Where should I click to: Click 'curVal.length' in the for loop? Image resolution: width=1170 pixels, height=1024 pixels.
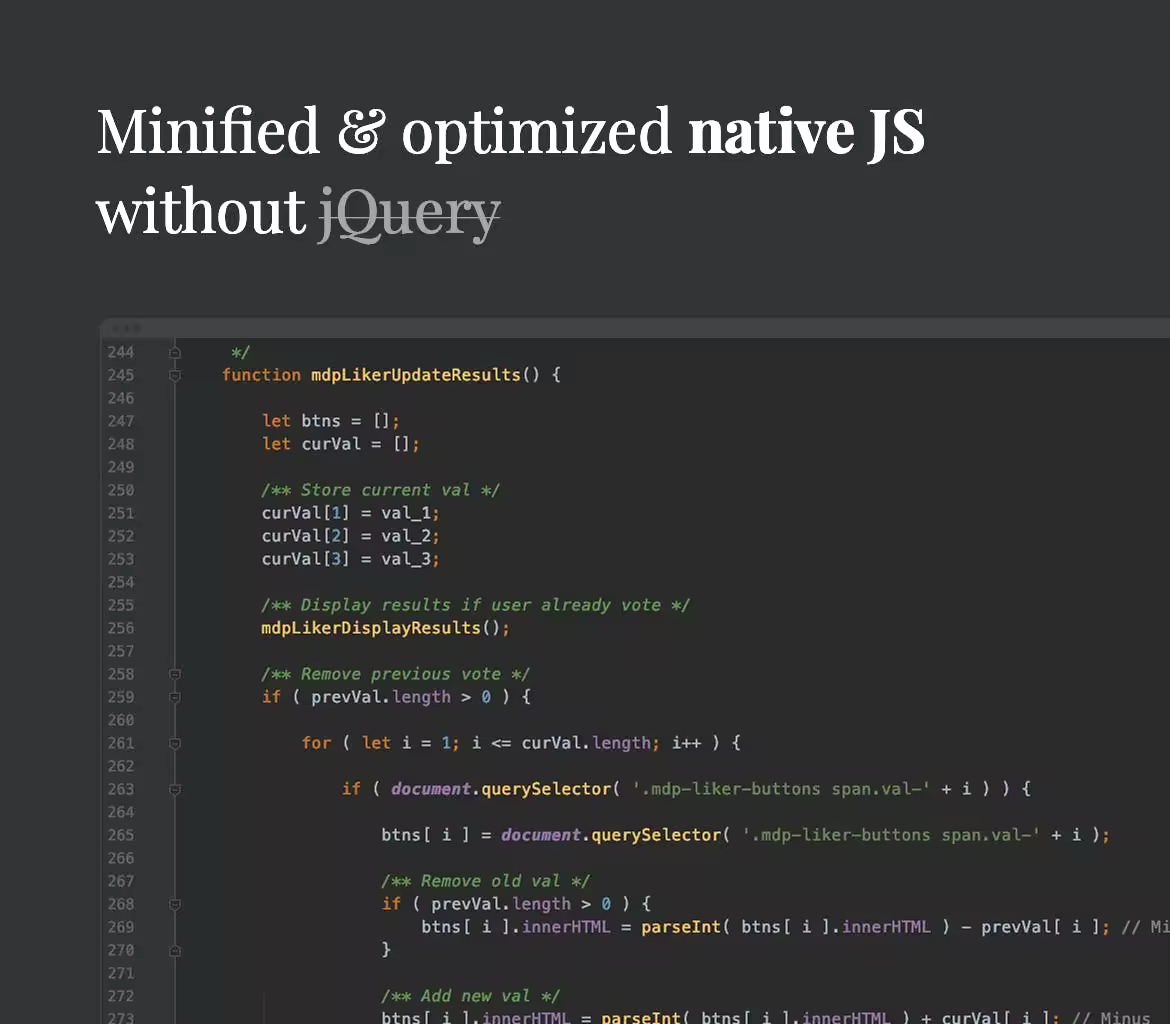tap(586, 743)
